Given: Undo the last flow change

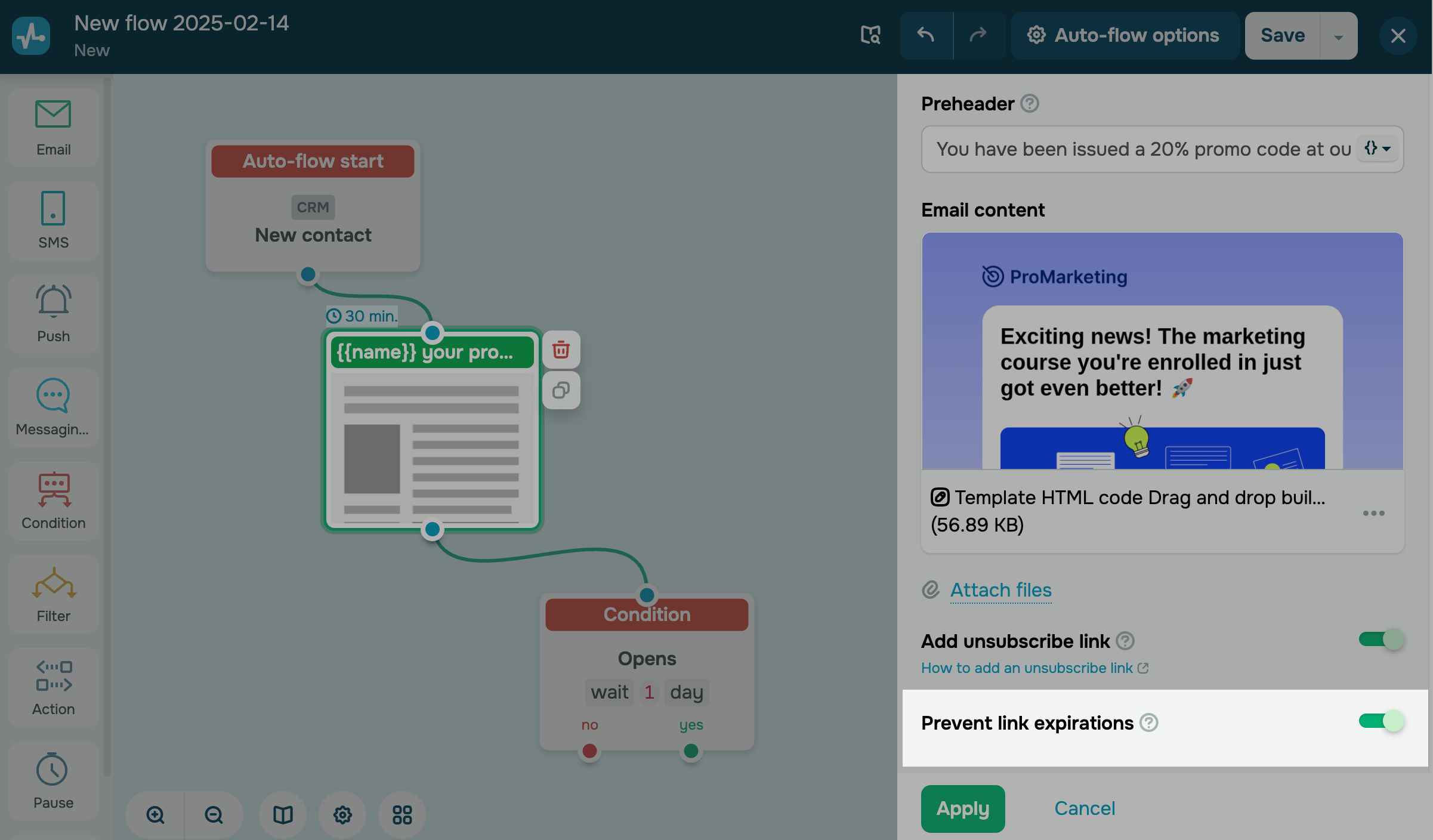Looking at the screenshot, I should pyautogui.click(x=926, y=35).
